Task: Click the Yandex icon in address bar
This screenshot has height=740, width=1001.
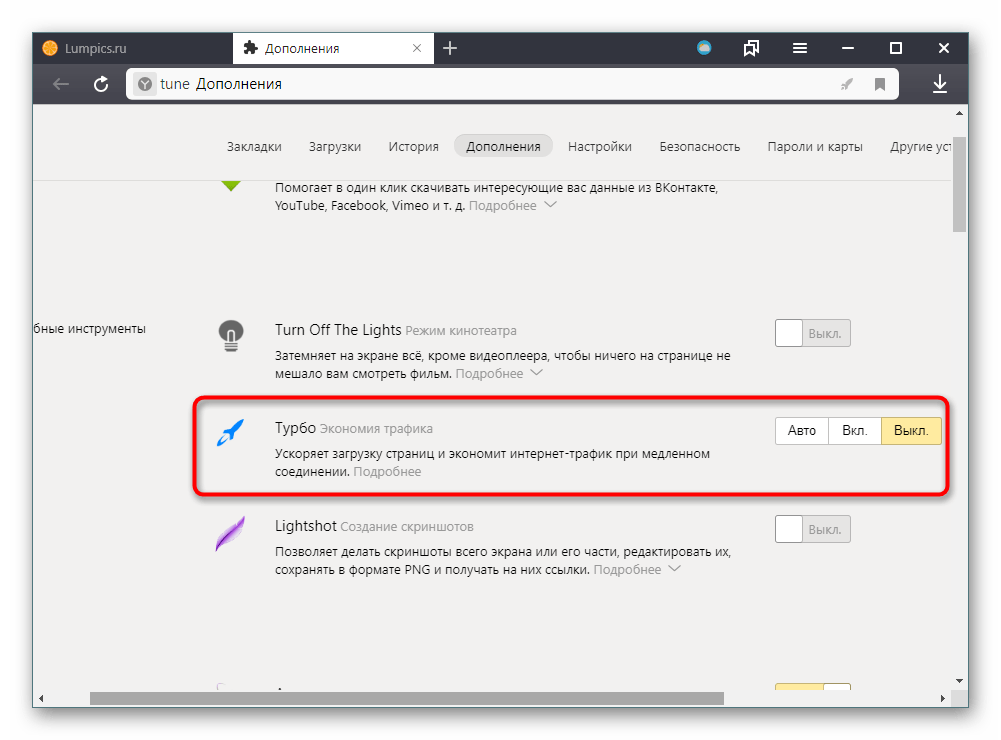Action: (145, 84)
